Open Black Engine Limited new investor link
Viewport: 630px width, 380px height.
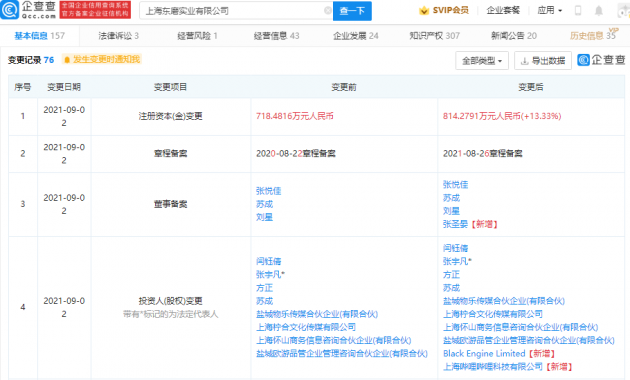pos(484,353)
